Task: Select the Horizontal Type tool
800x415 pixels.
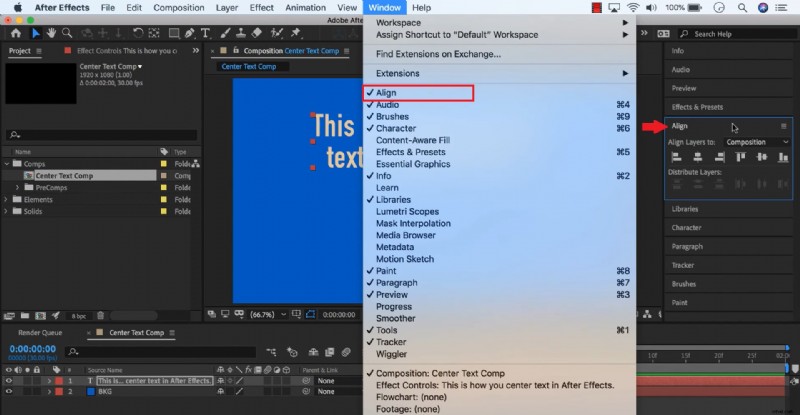Action: point(205,33)
